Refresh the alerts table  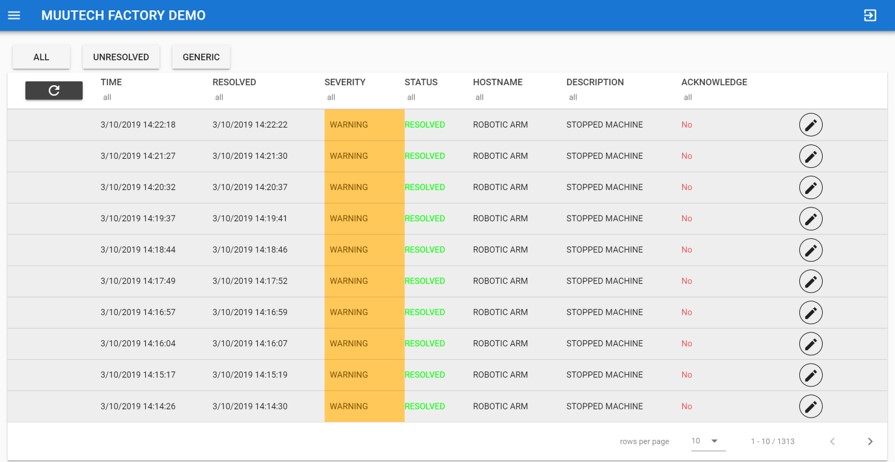point(54,90)
